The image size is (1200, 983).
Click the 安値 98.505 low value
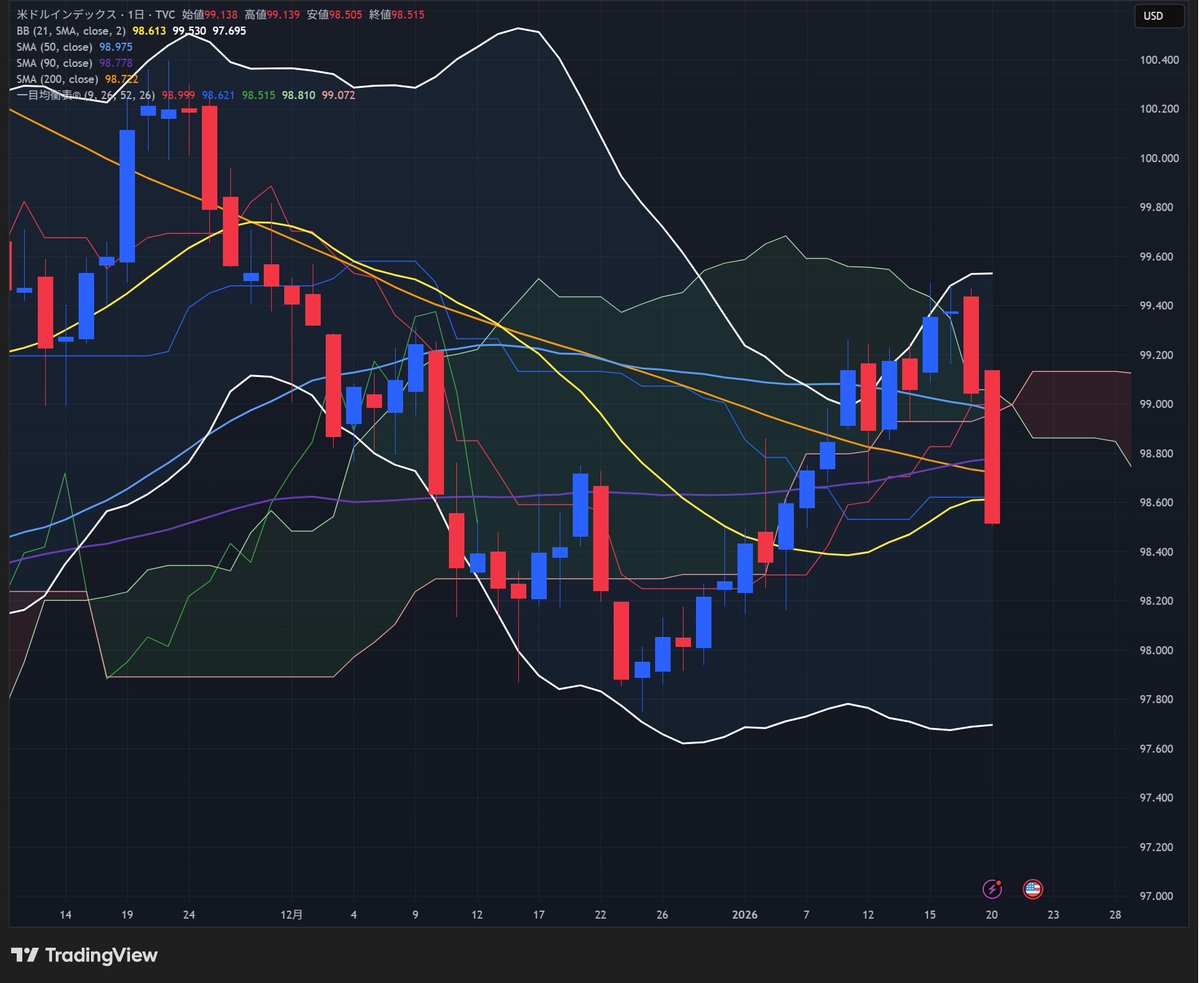tap(335, 16)
